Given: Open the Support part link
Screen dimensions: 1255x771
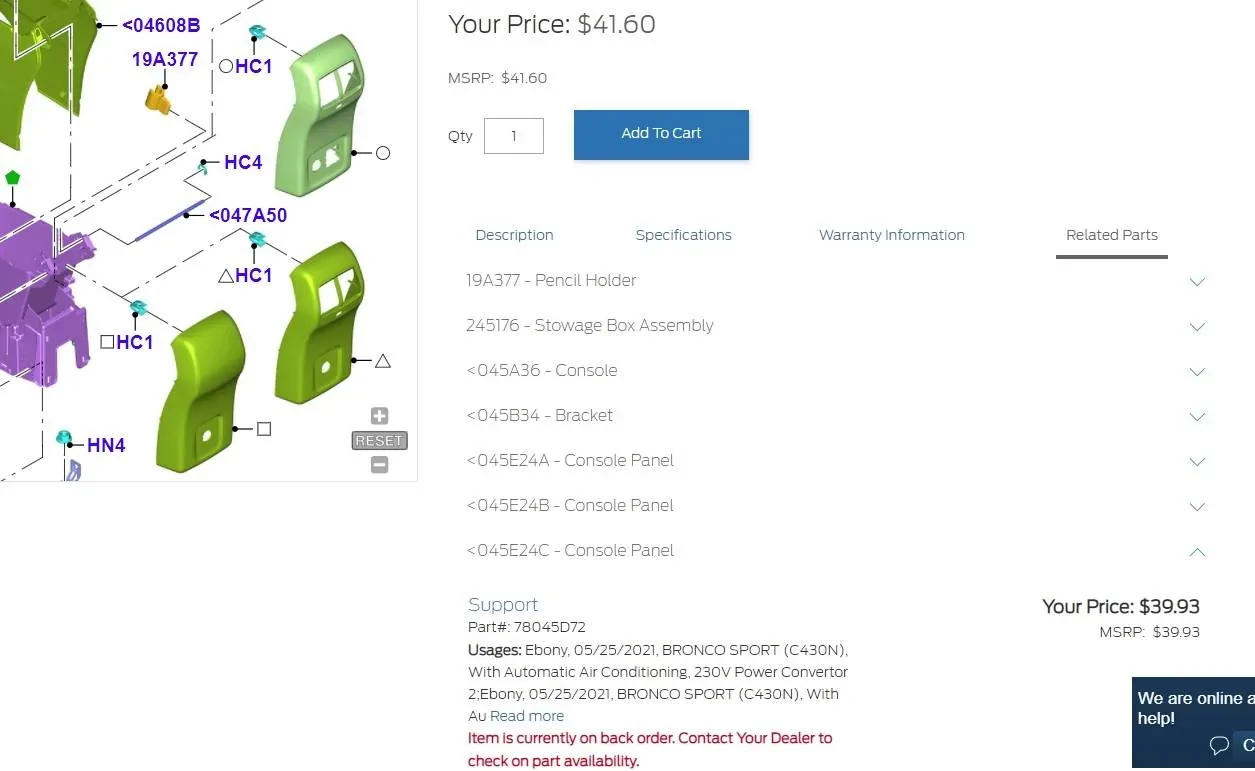Looking at the screenshot, I should click(503, 605).
